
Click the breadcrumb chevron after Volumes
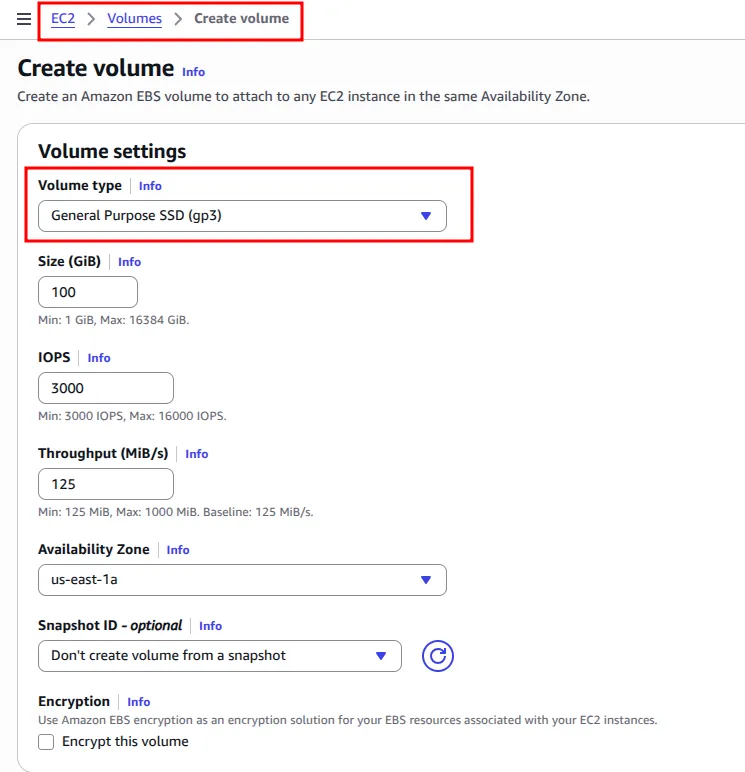pos(178,19)
